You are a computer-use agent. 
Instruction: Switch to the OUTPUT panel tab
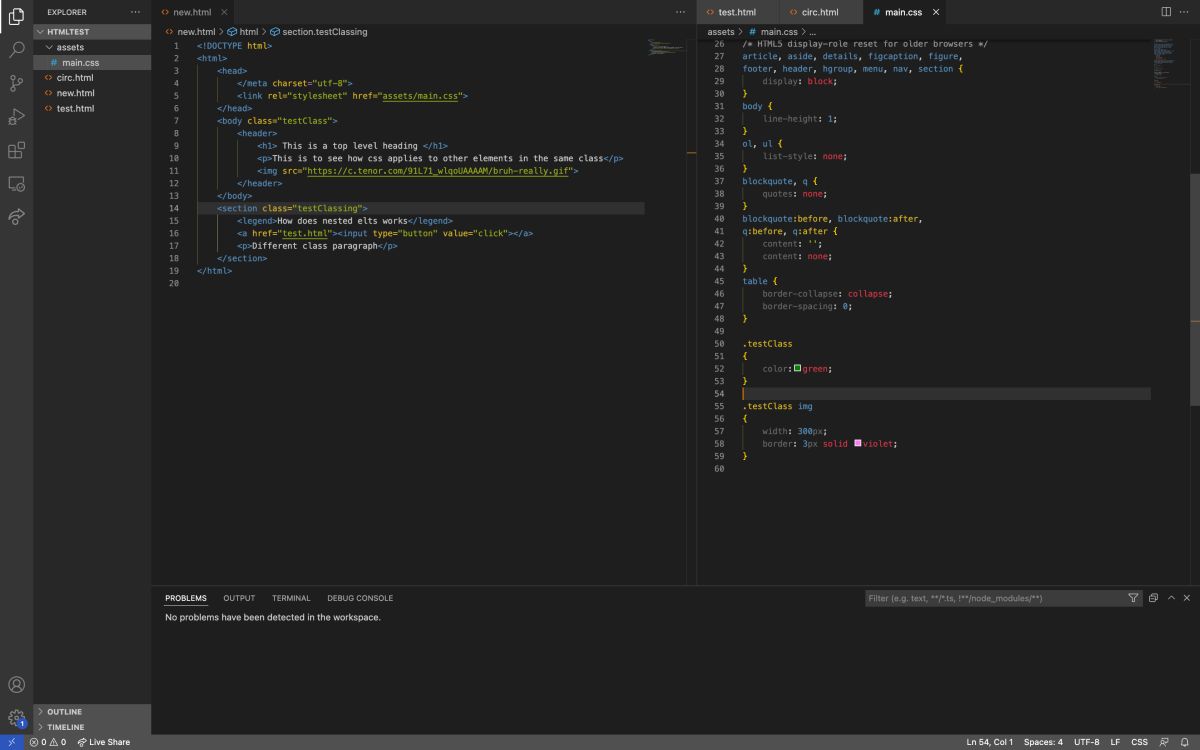(x=239, y=598)
